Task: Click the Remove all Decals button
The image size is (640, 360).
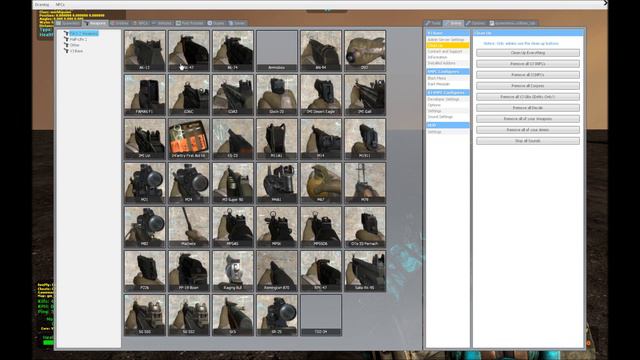Action: pos(528,108)
